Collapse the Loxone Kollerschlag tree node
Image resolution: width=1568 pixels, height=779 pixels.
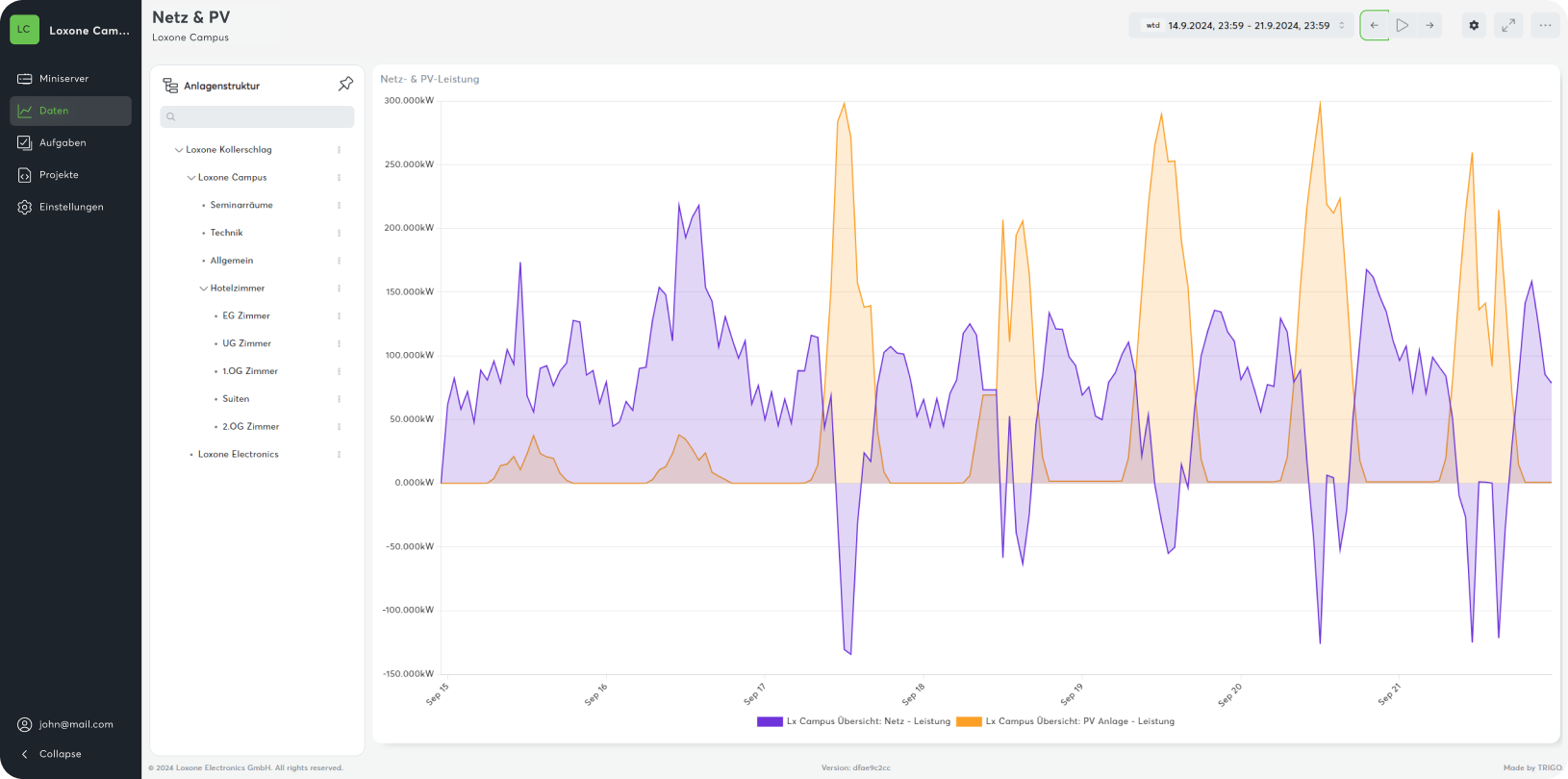[179, 150]
